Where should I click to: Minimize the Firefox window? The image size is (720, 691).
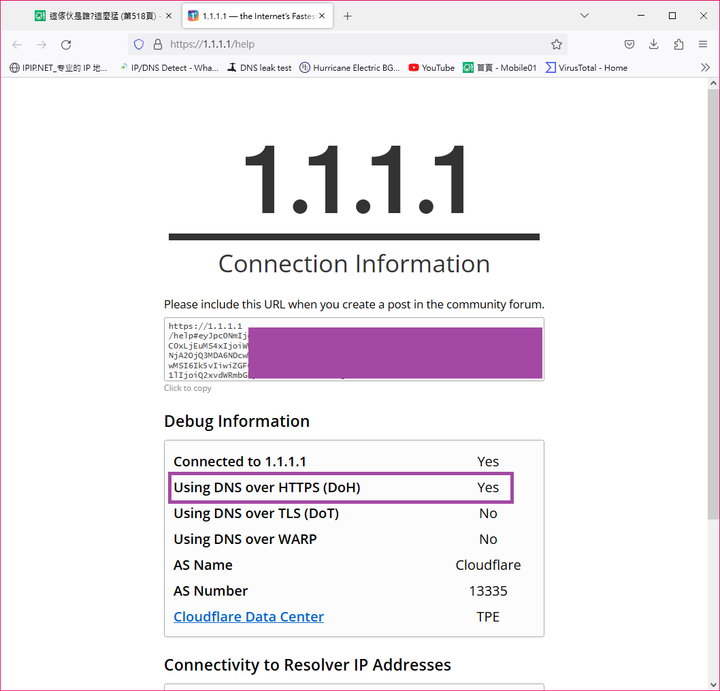(x=641, y=16)
